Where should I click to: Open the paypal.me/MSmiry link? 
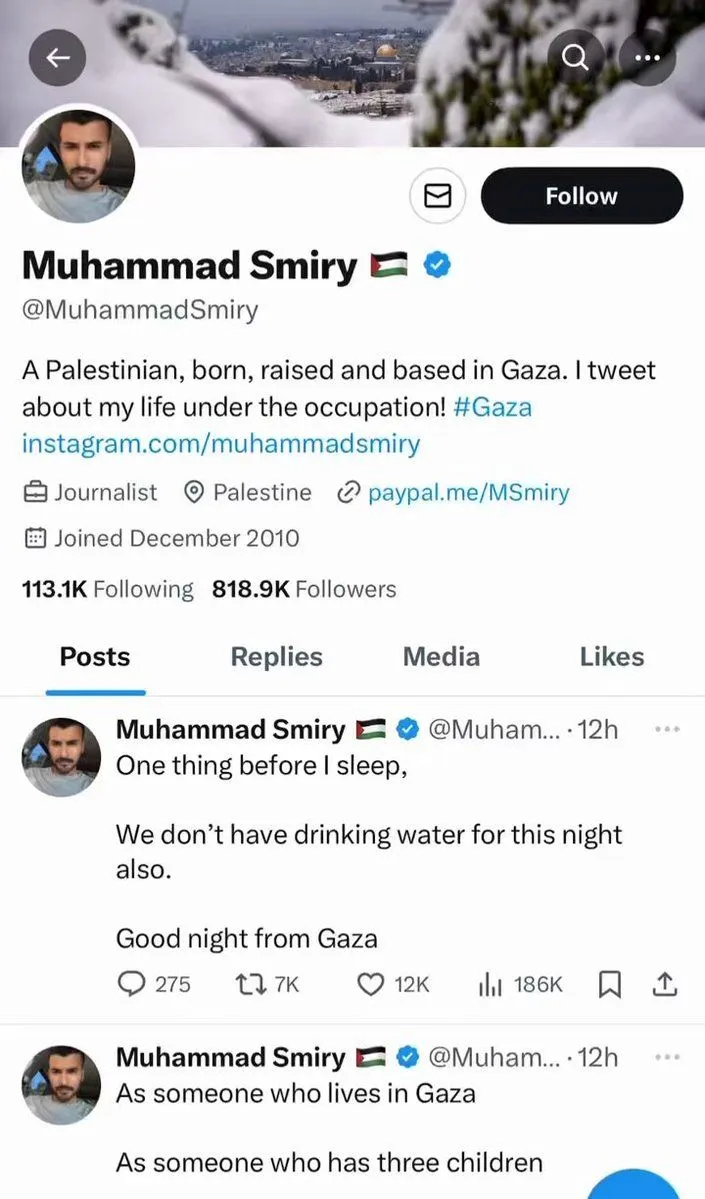[x=468, y=492]
